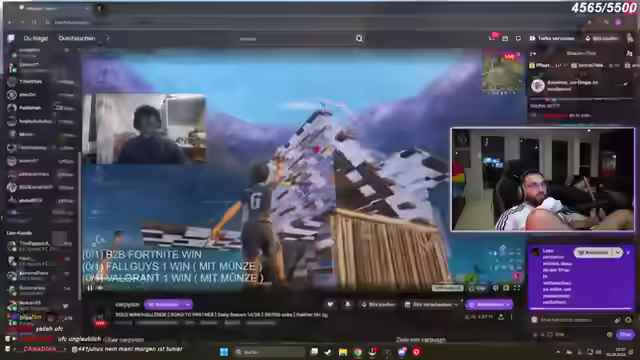Toggle the channel notification bell icon

click(x=348, y=304)
